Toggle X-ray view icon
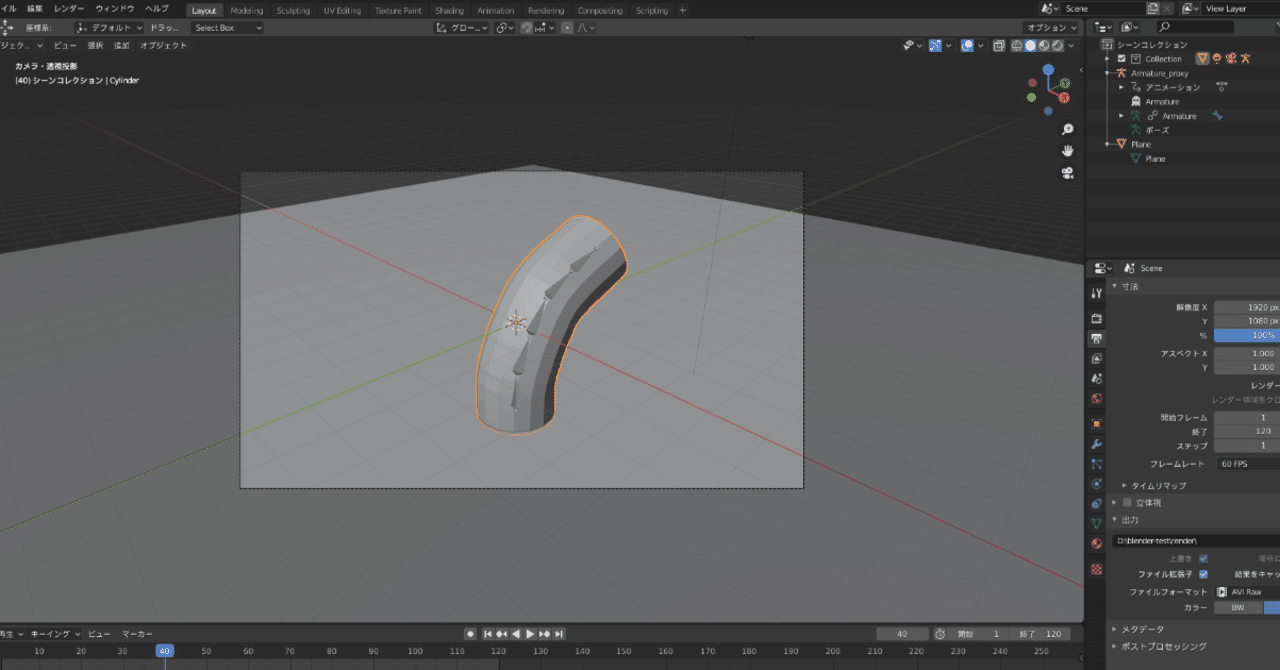1280x670 pixels. (999, 45)
